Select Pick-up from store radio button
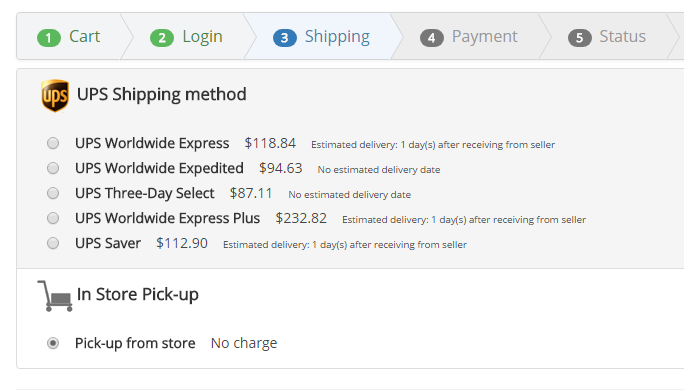The width and height of the screenshot is (684, 390). point(53,343)
